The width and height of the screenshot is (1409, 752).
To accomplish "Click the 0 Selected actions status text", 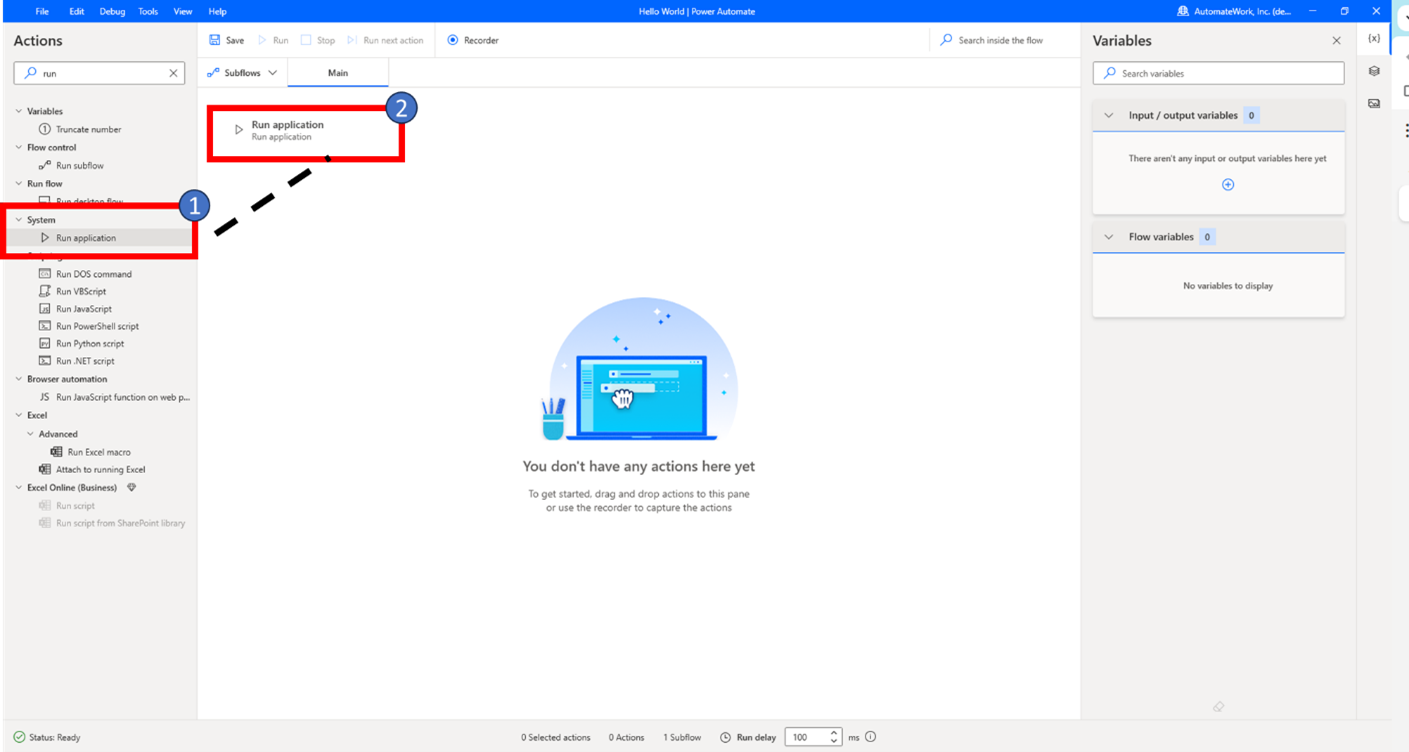I will [555, 737].
